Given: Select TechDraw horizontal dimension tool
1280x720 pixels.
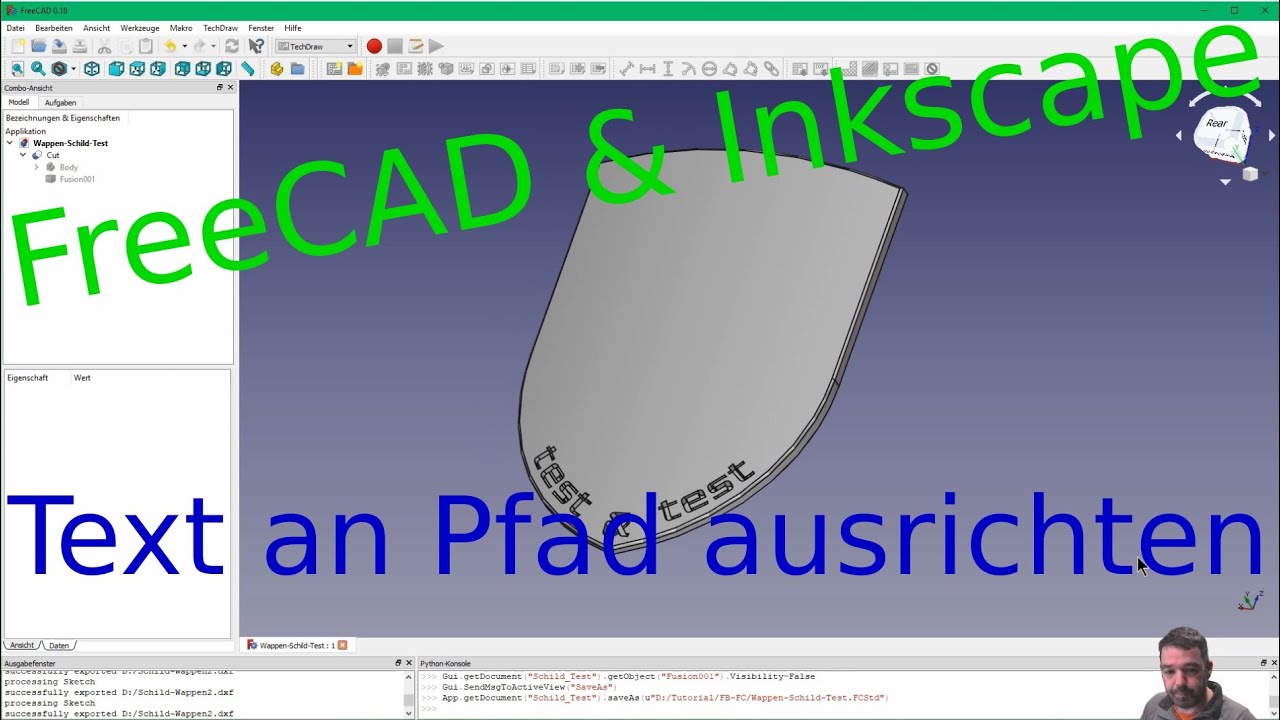Looking at the screenshot, I should 647,69.
